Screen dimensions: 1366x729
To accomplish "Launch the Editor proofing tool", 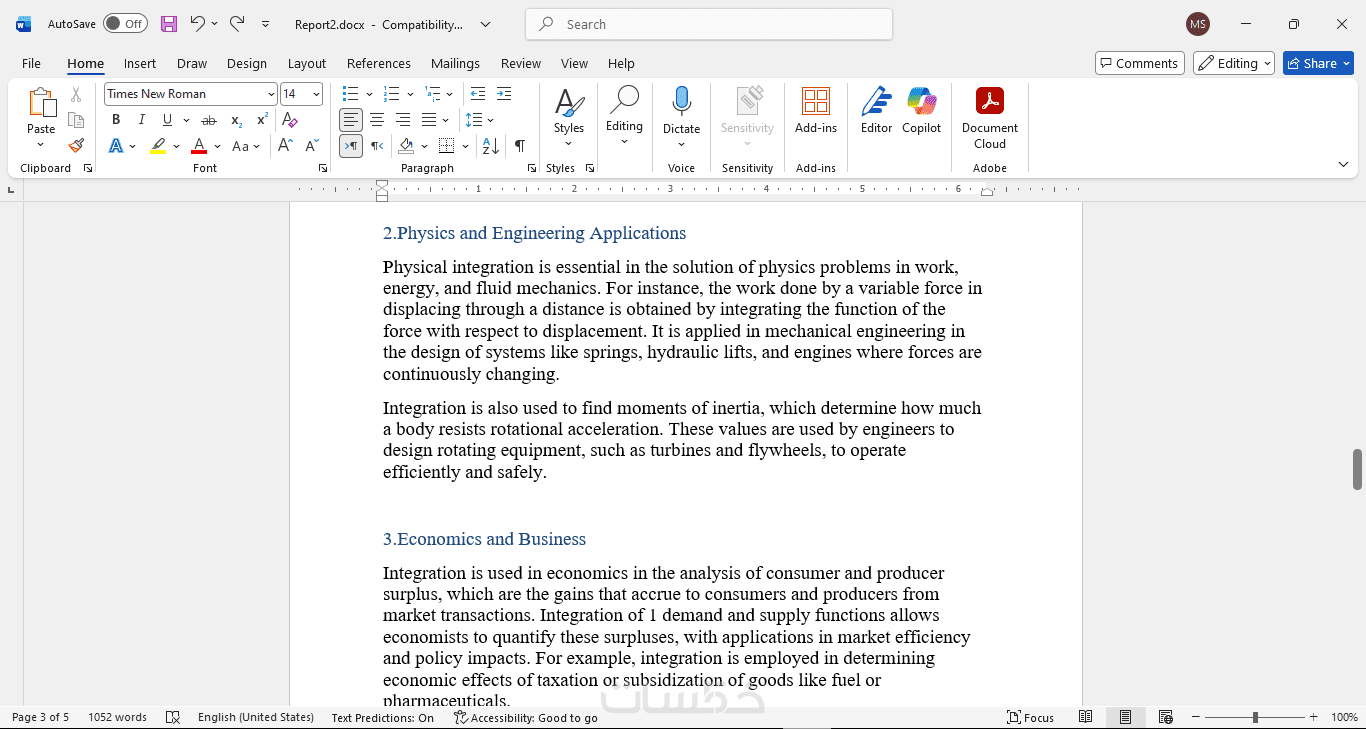I will click(x=876, y=111).
